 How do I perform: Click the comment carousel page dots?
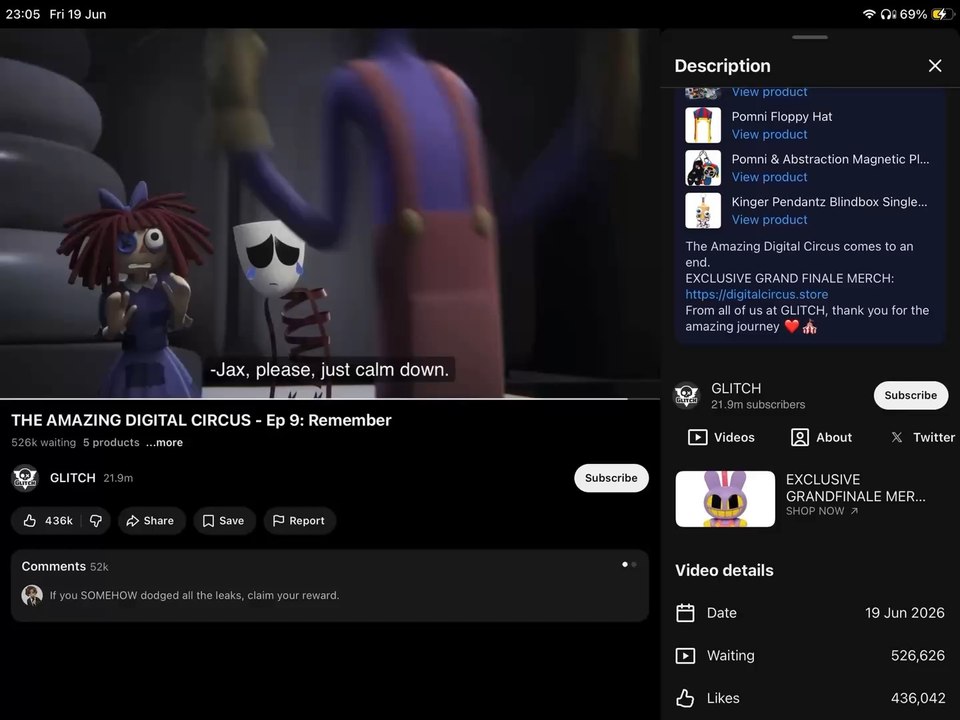pos(629,564)
